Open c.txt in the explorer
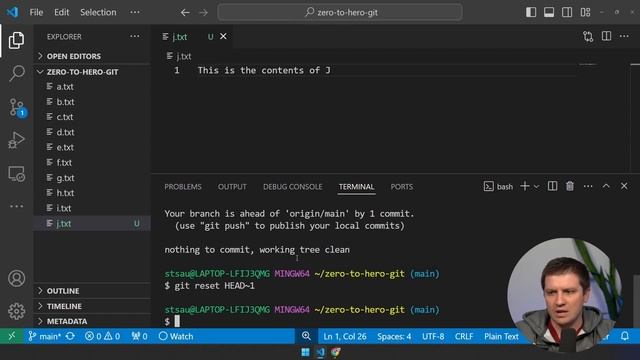This screenshot has height=360, width=640. coord(92,117)
